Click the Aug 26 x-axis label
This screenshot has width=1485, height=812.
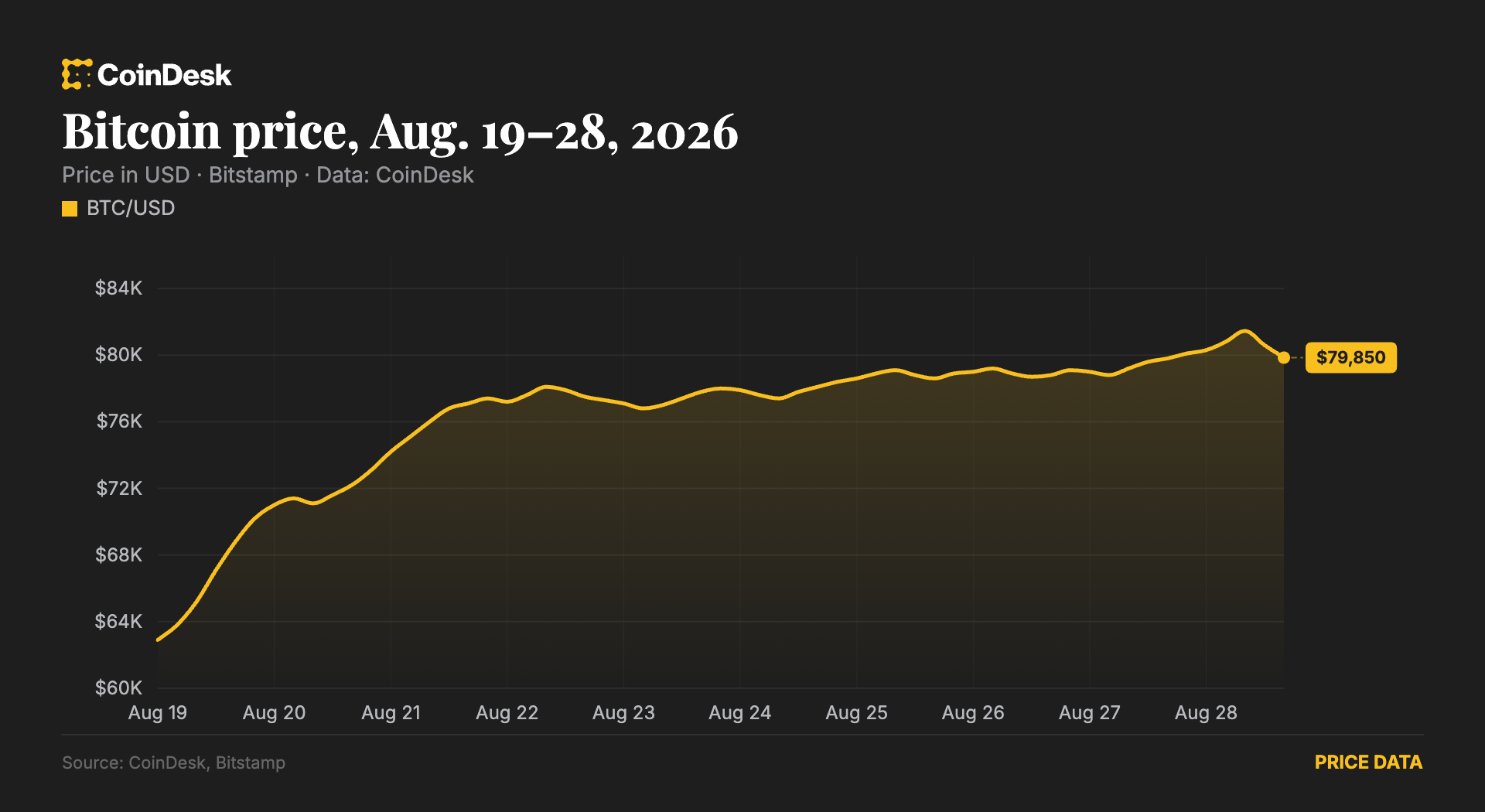tap(973, 713)
